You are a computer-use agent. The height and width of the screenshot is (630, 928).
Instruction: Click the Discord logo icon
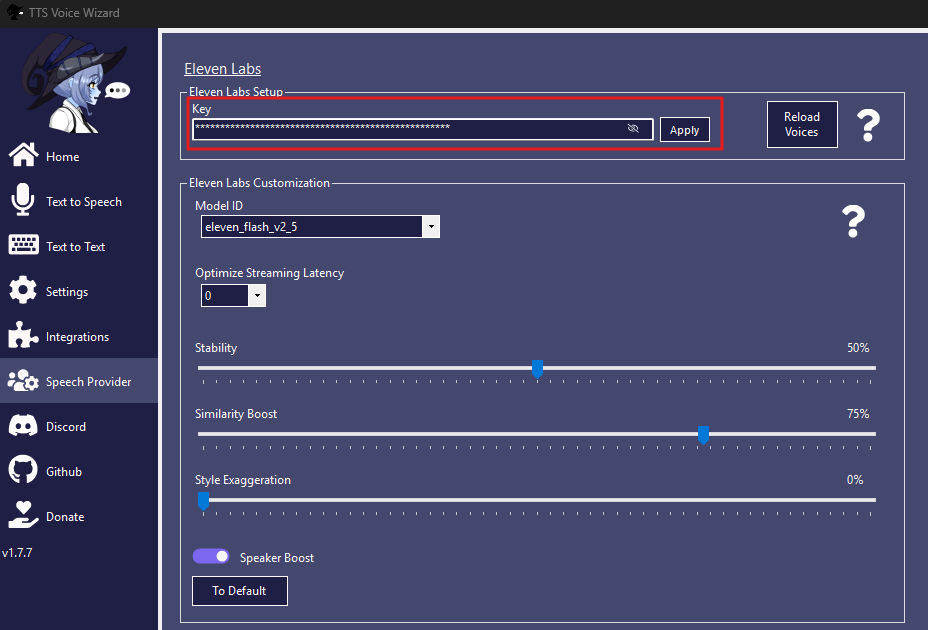(x=23, y=426)
